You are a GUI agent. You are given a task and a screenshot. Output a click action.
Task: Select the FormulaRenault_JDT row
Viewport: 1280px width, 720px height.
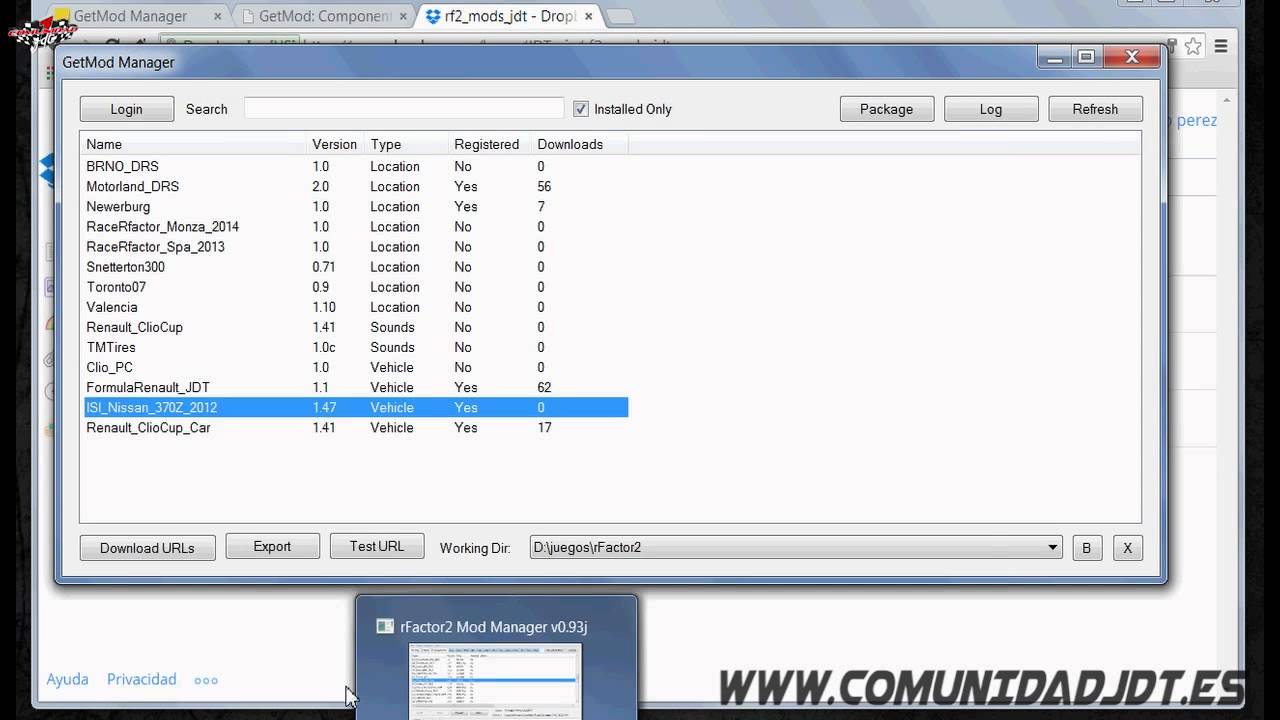(355, 387)
